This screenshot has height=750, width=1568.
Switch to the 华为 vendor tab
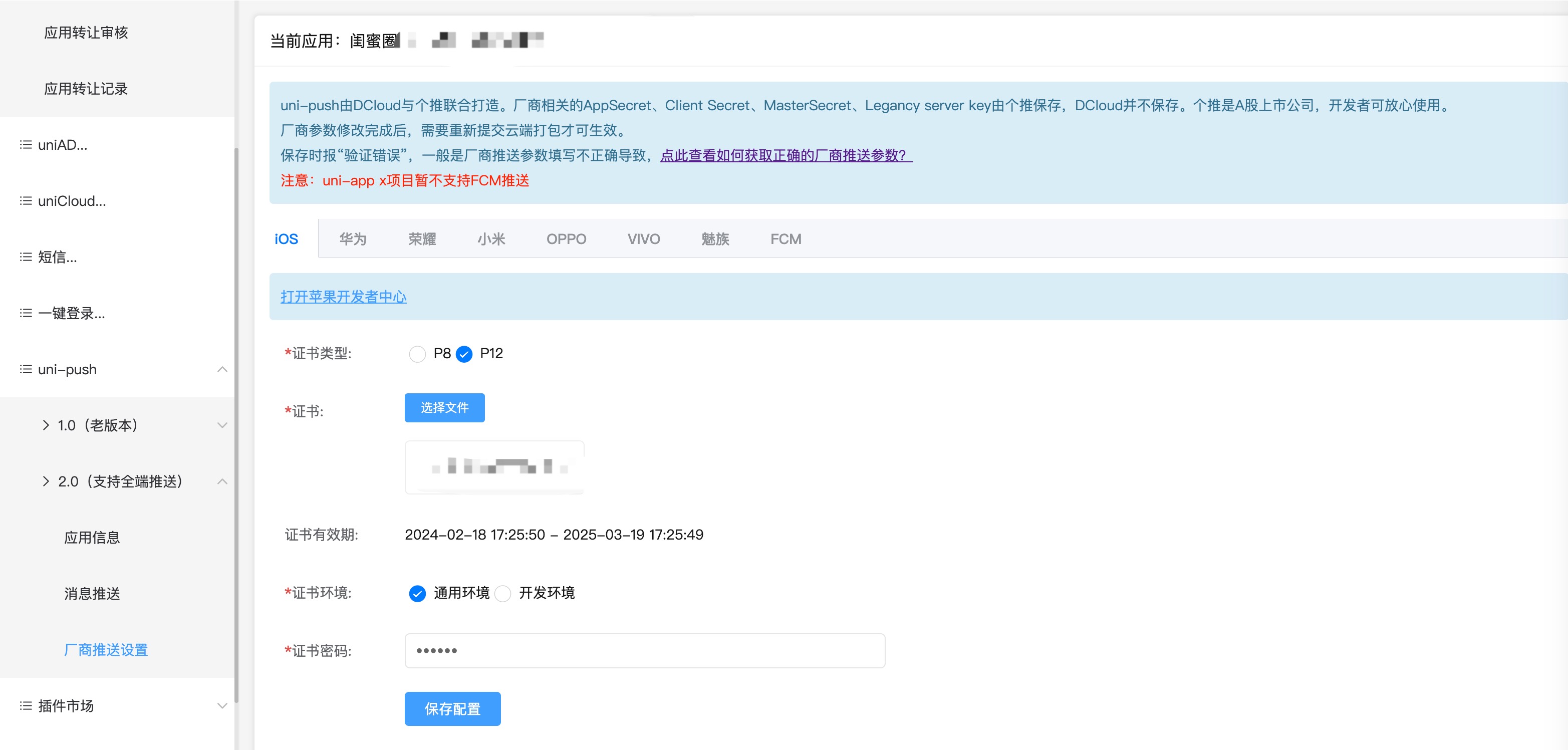(x=353, y=238)
